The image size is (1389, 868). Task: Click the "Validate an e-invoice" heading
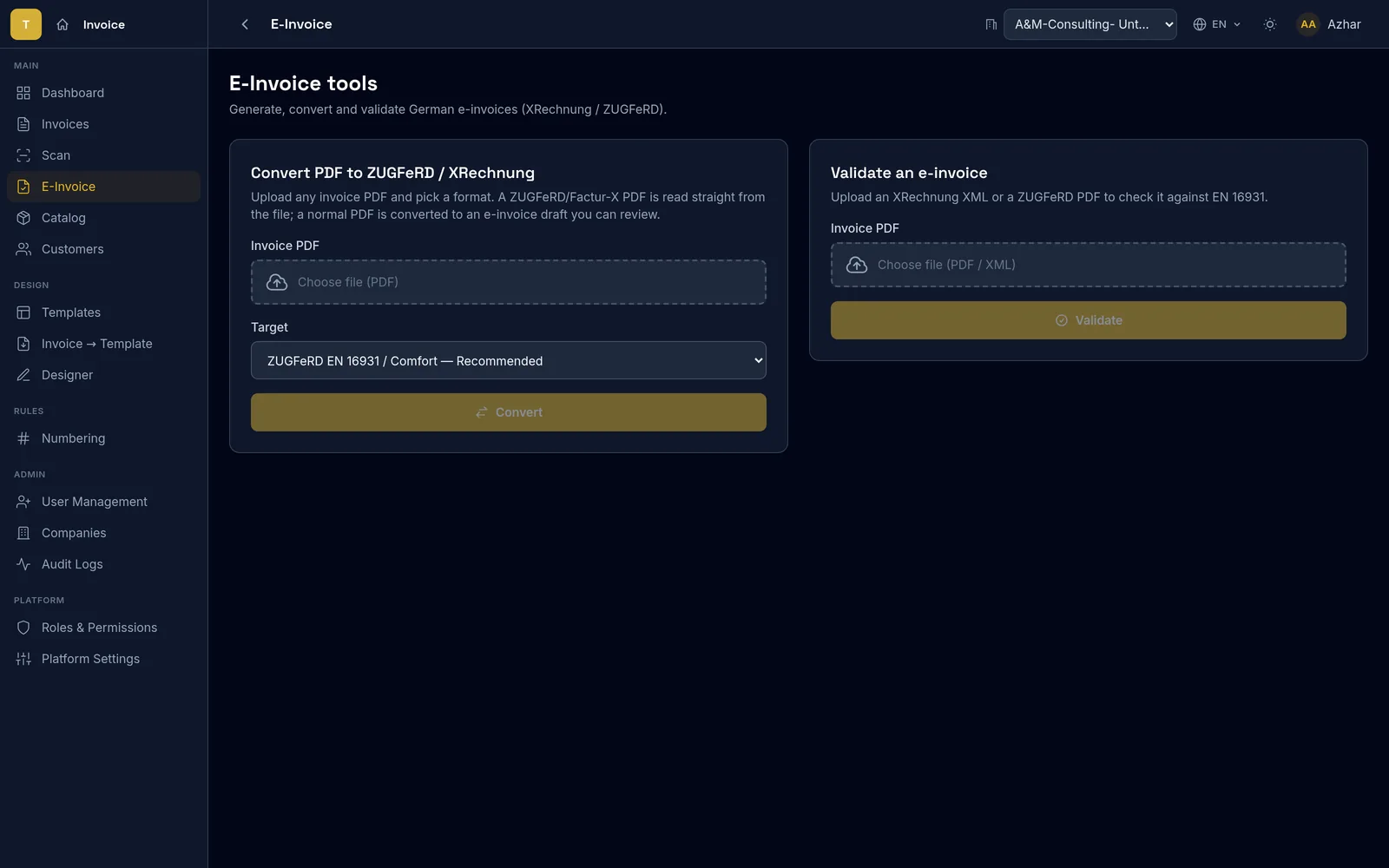click(x=909, y=173)
